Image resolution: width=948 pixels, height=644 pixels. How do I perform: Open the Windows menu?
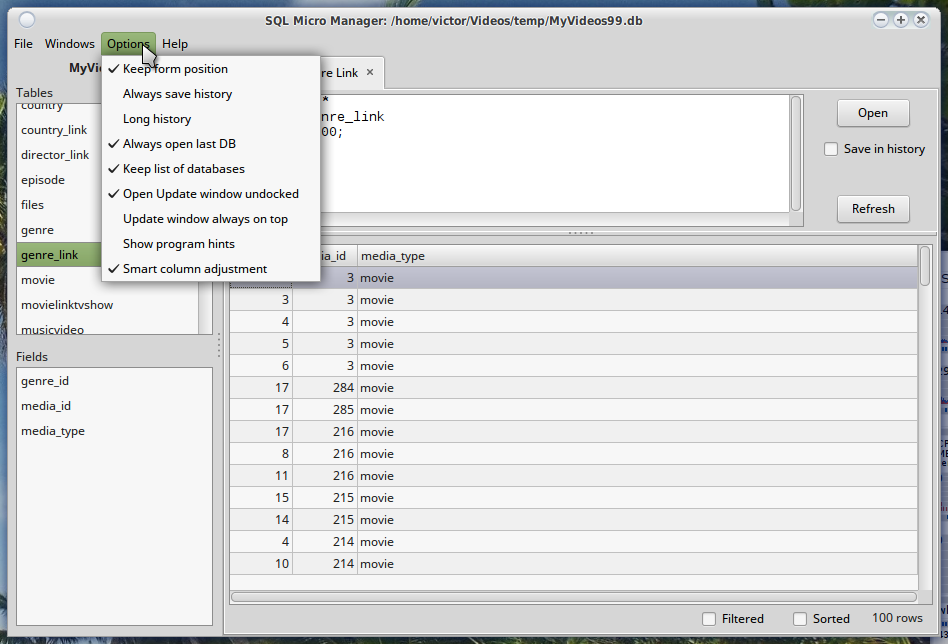(x=69, y=43)
